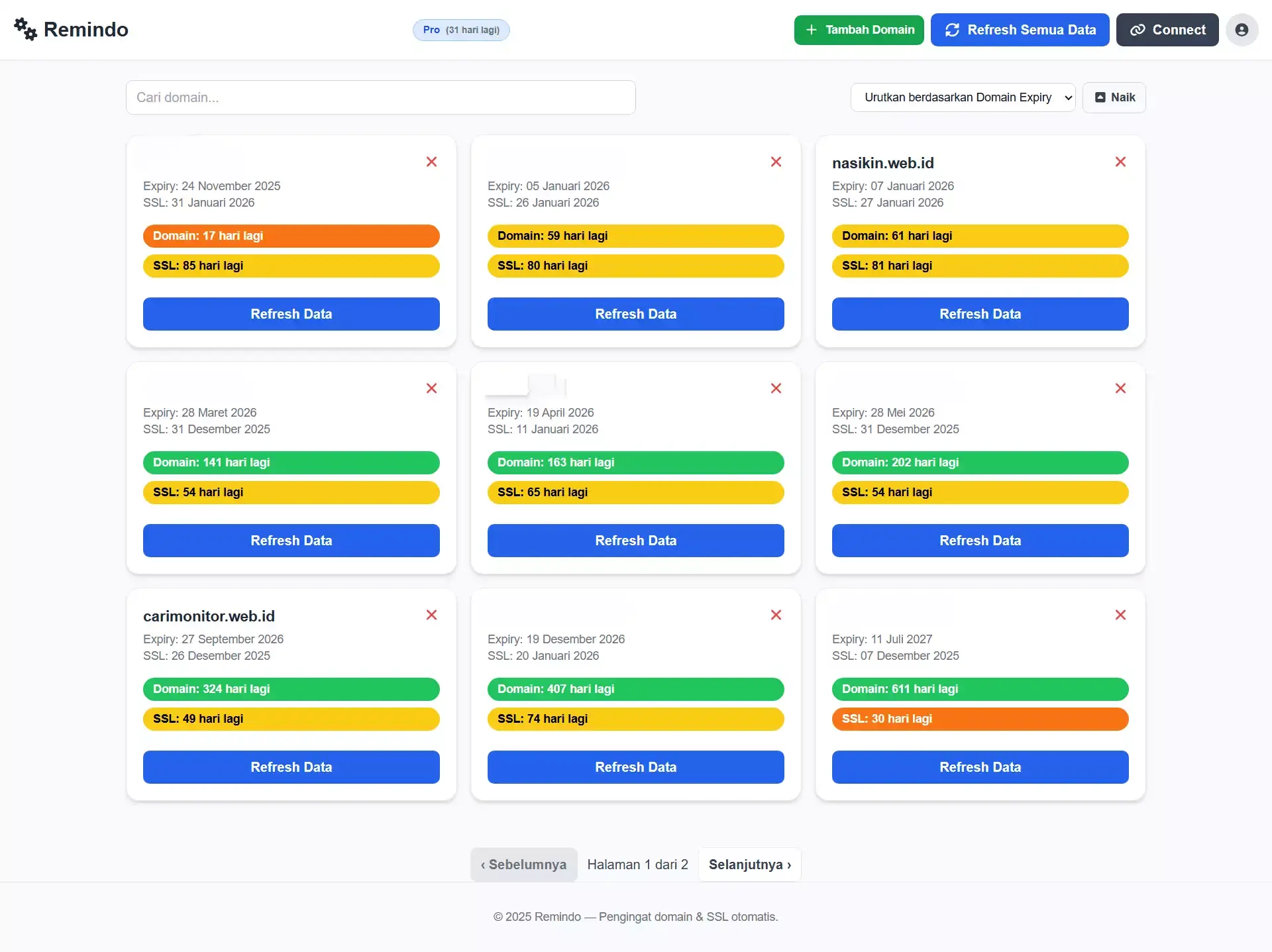Refresh Data for carimonitor.web.id
1272x952 pixels.
pos(291,767)
